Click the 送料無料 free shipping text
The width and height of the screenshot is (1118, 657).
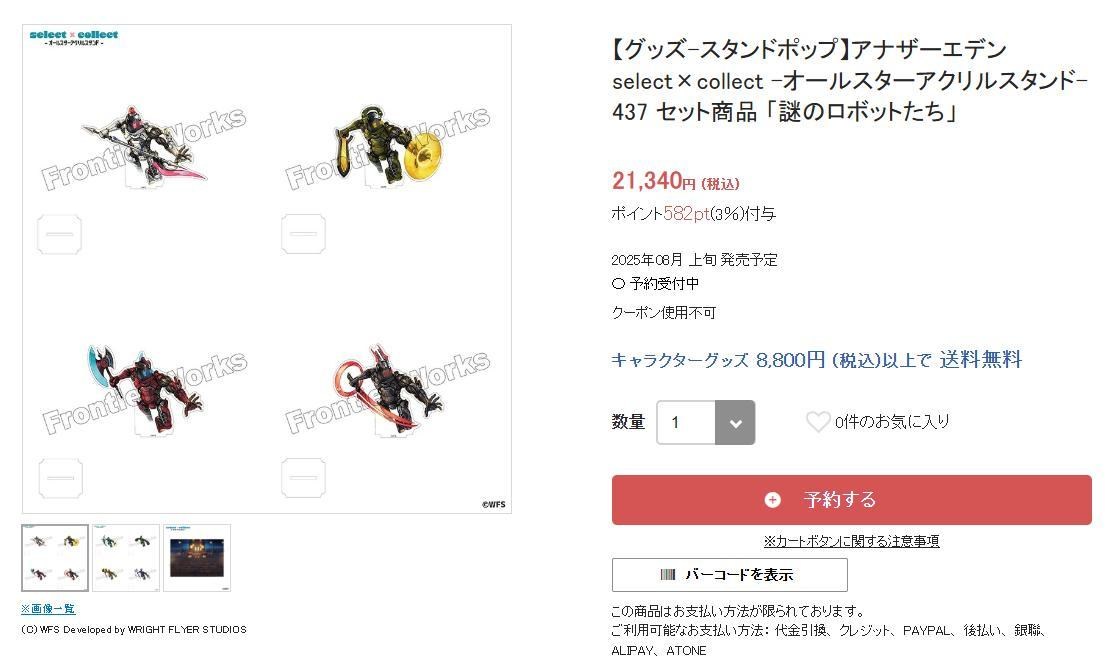980,360
